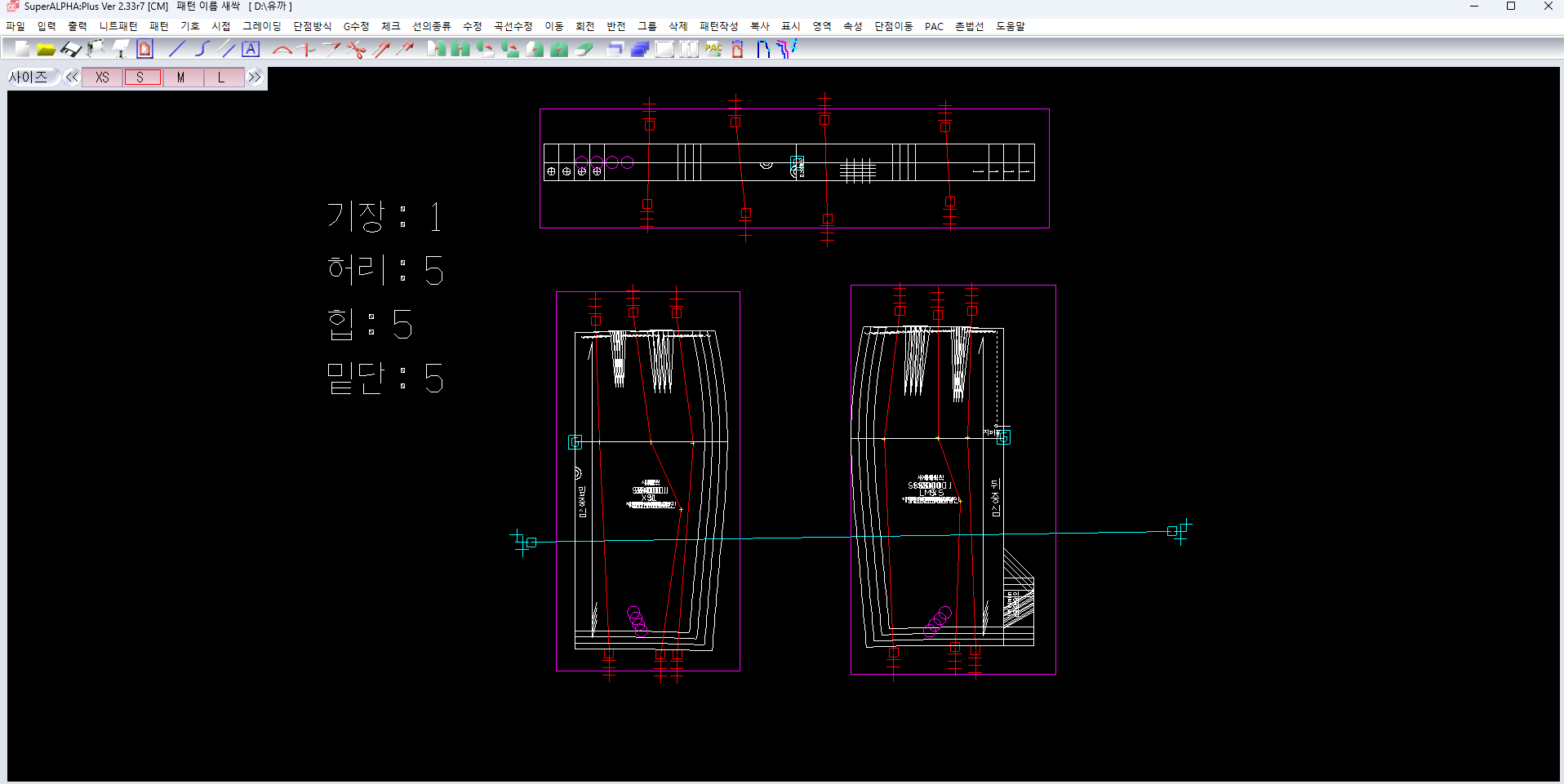
Task: Open the 도움말 menu
Action: coord(1010,26)
